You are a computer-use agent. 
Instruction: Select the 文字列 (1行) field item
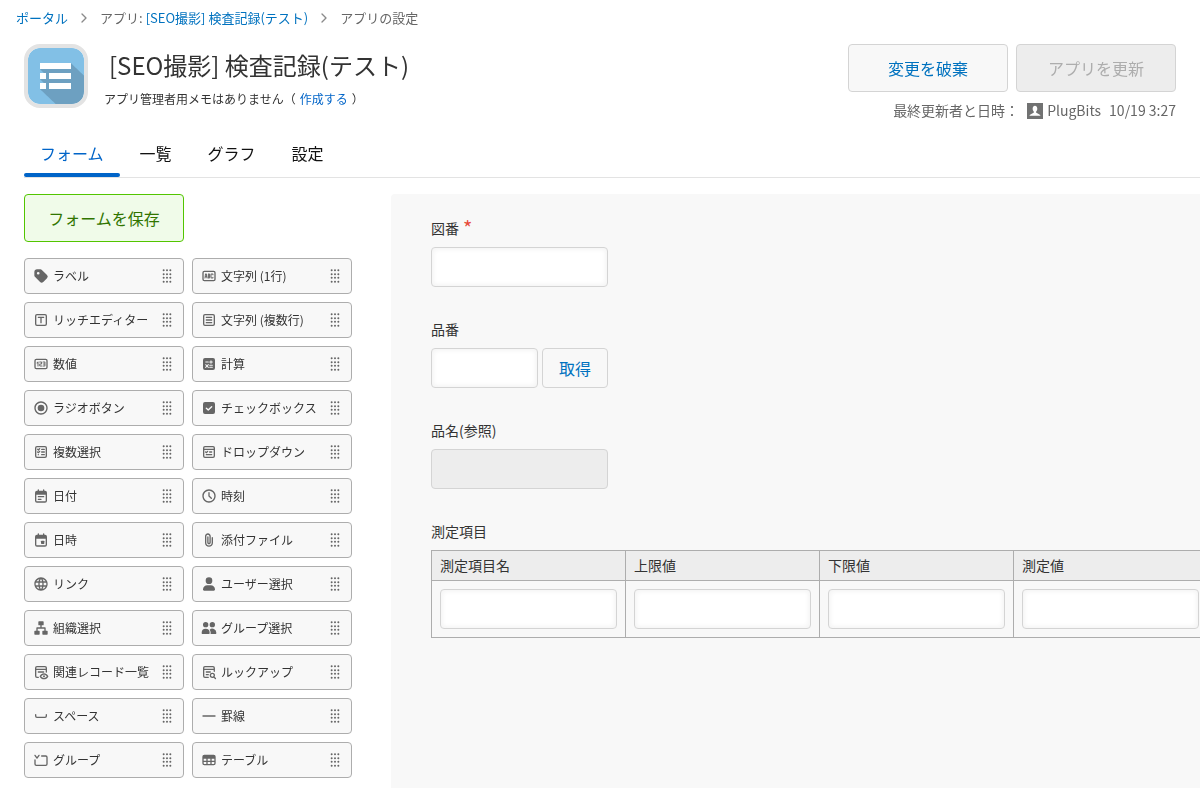pos(272,276)
